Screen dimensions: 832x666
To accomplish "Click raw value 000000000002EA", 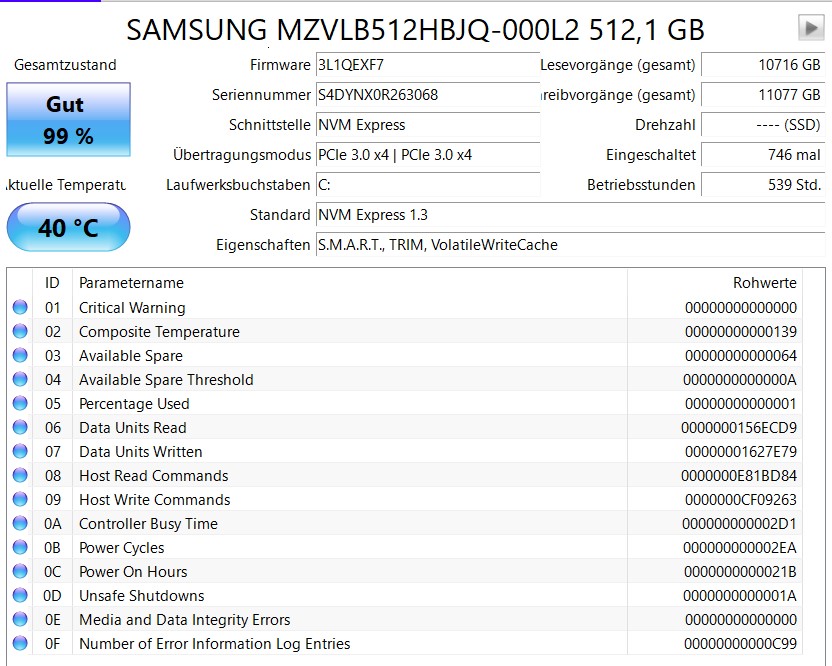I will point(740,548).
